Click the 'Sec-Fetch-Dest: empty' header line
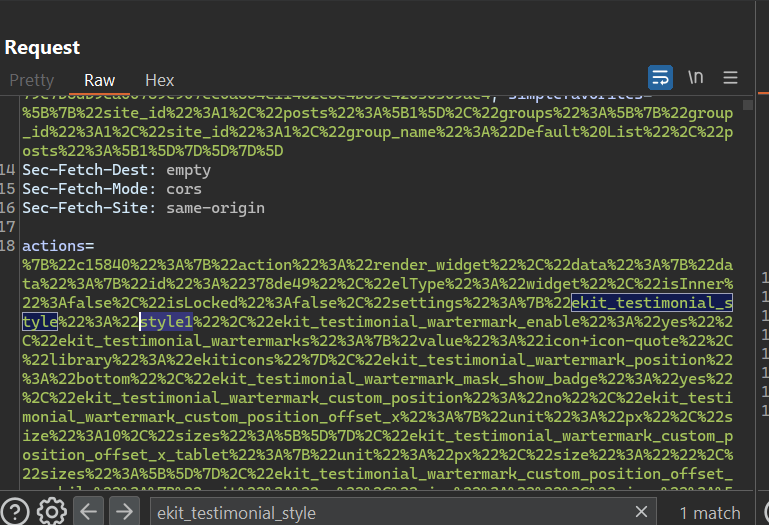769x525 pixels. point(117,170)
